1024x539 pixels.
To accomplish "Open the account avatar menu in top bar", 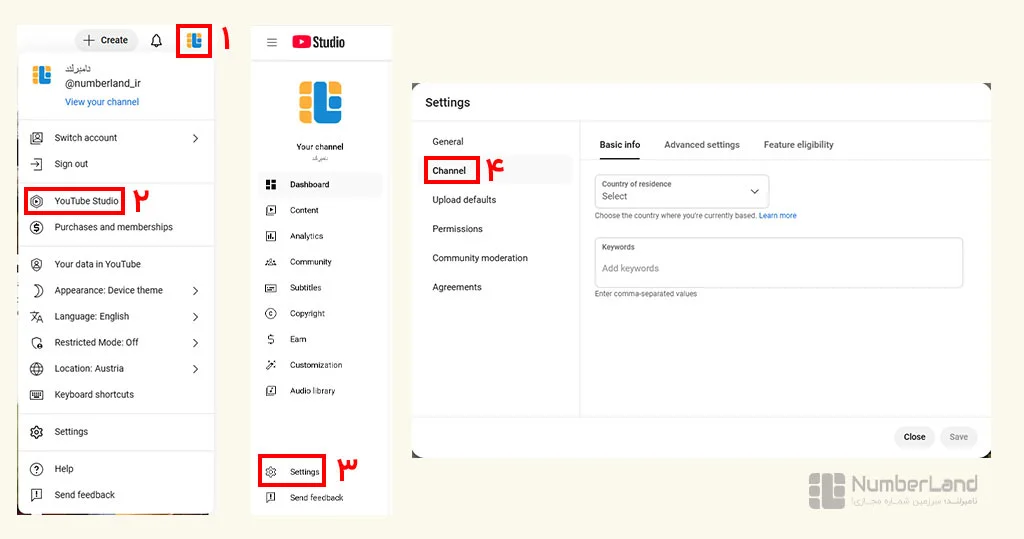I will (x=194, y=41).
